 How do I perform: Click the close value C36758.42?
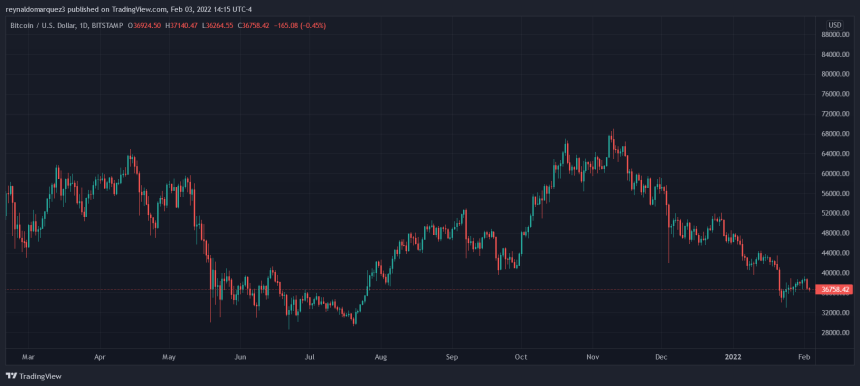pos(254,25)
